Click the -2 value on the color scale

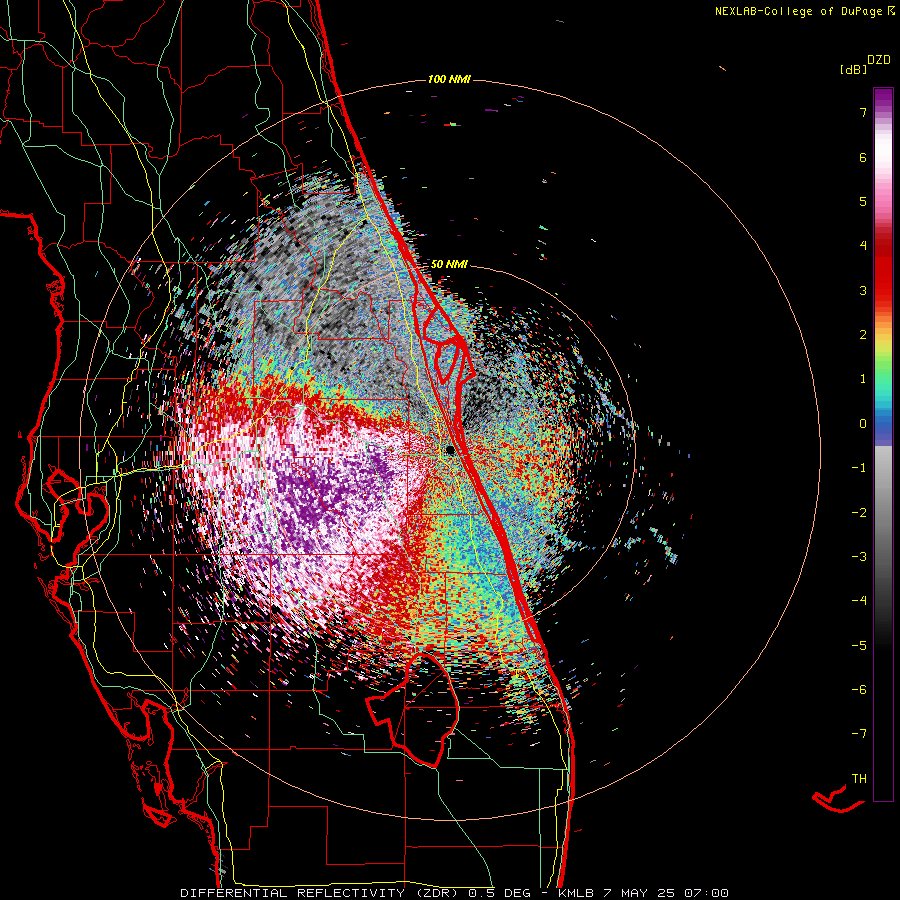tap(859, 513)
